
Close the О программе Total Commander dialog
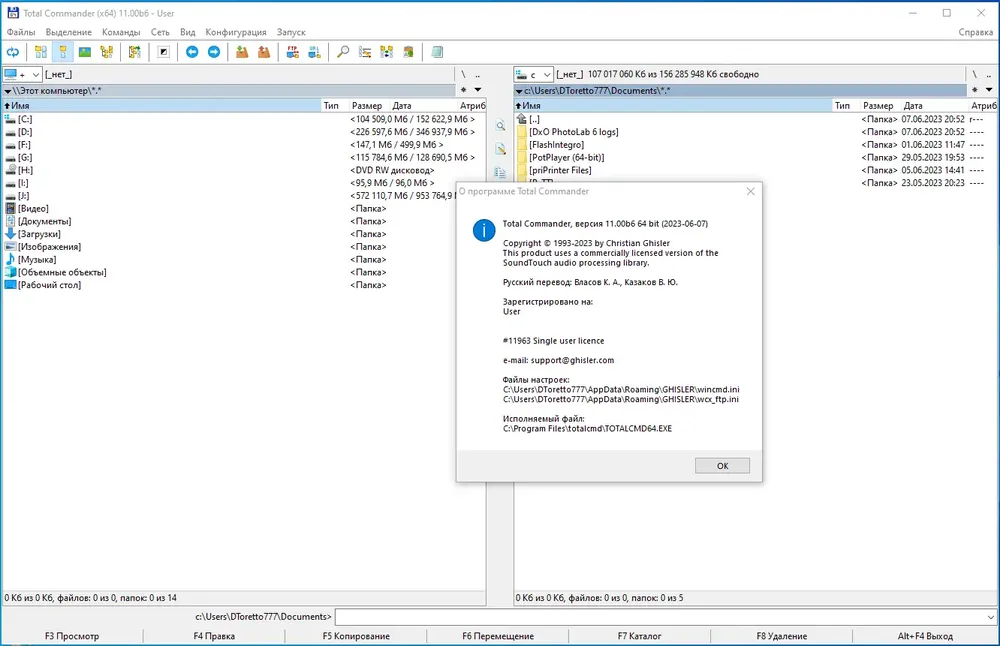[751, 191]
